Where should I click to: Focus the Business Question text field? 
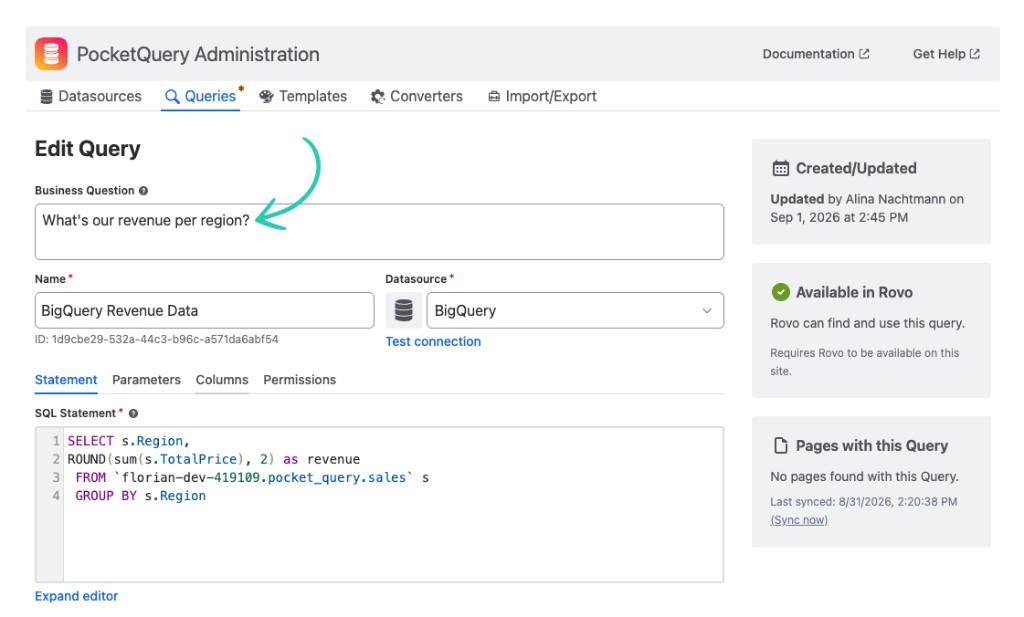pyautogui.click(x=379, y=232)
